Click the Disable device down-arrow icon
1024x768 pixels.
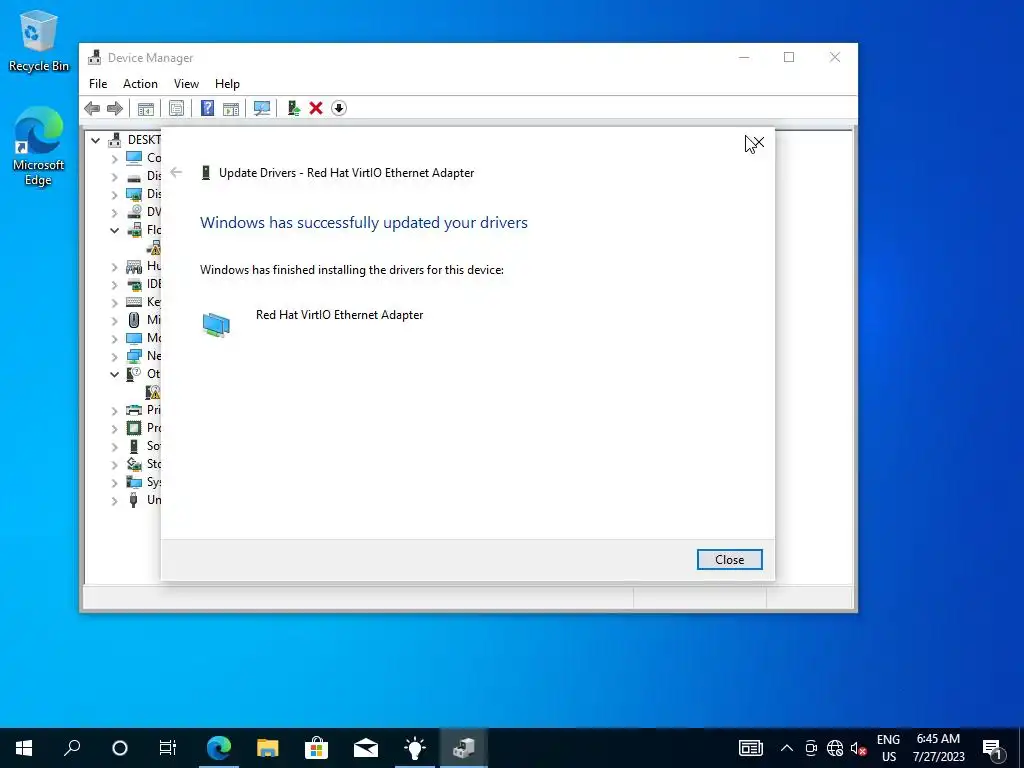pos(338,108)
